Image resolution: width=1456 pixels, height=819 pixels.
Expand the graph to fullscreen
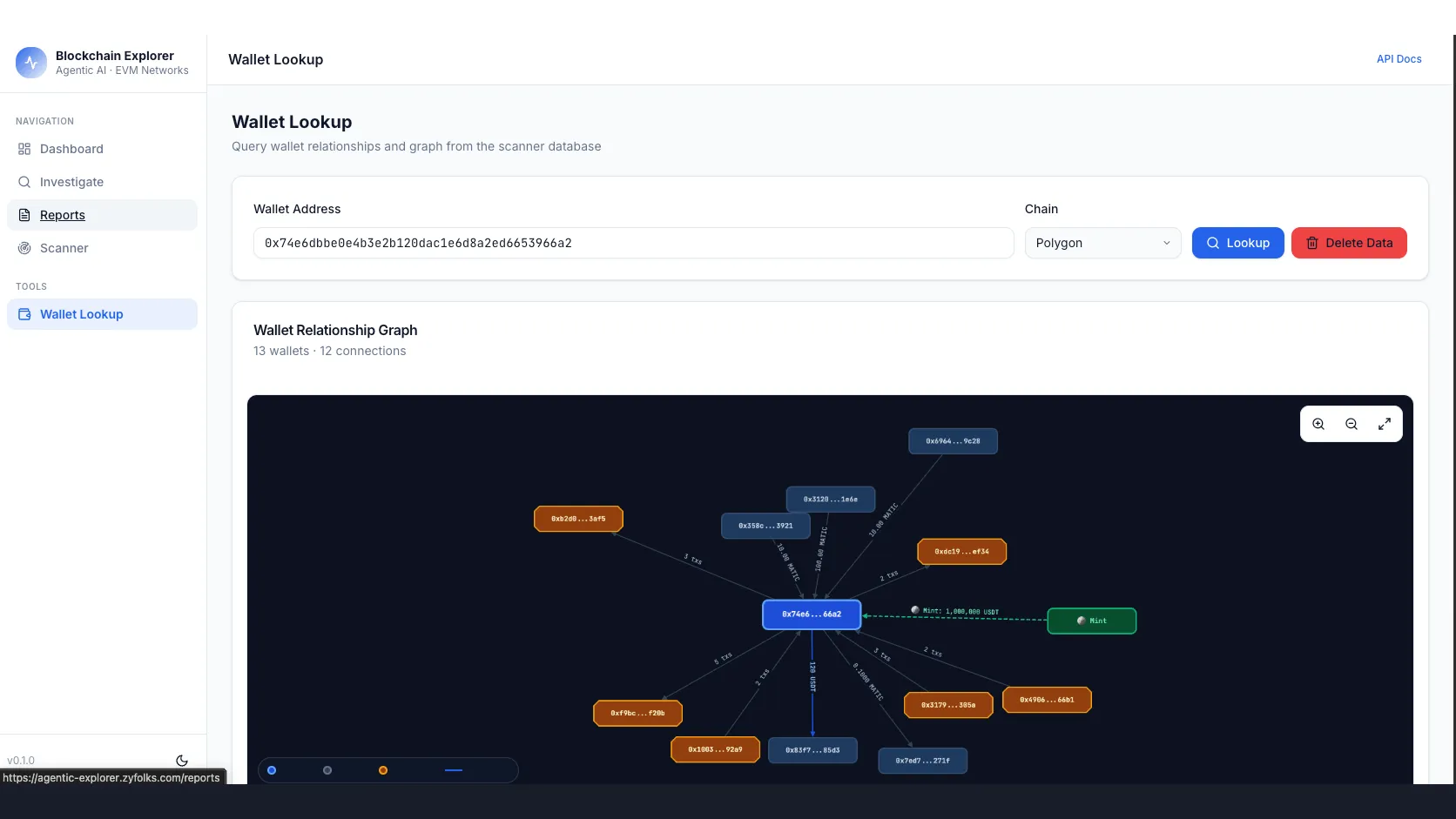click(1385, 424)
